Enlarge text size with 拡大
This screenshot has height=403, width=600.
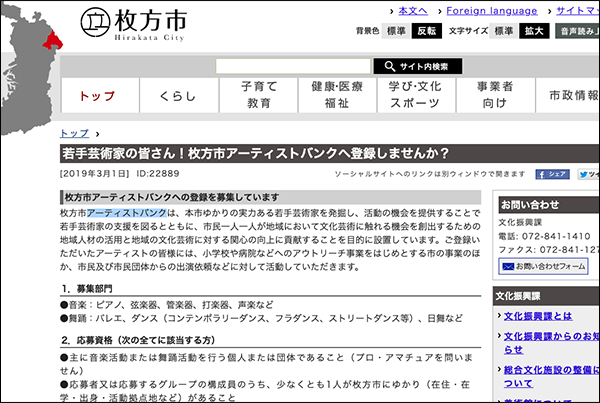point(535,31)
